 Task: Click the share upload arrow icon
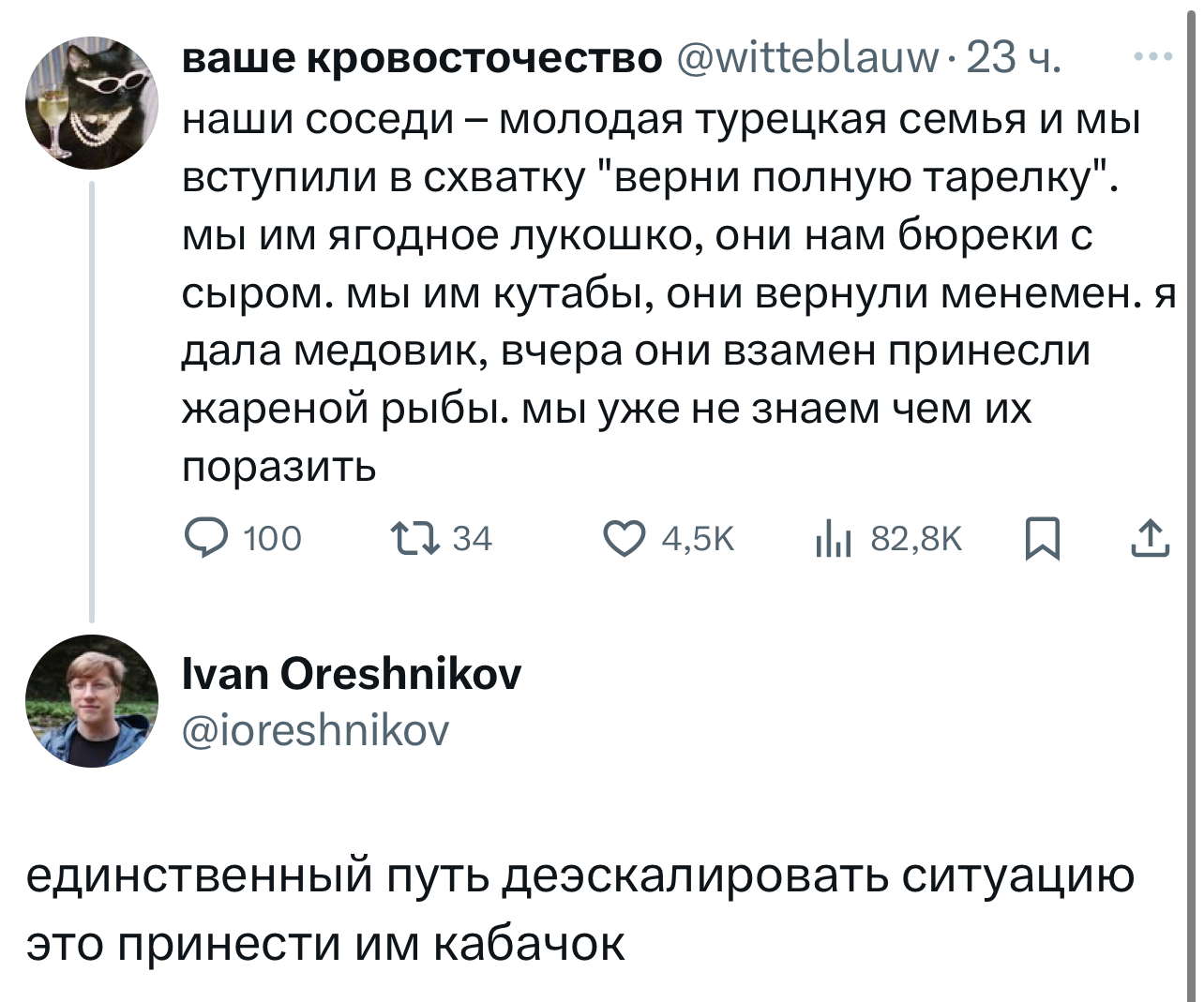(x=1149, y=539)
